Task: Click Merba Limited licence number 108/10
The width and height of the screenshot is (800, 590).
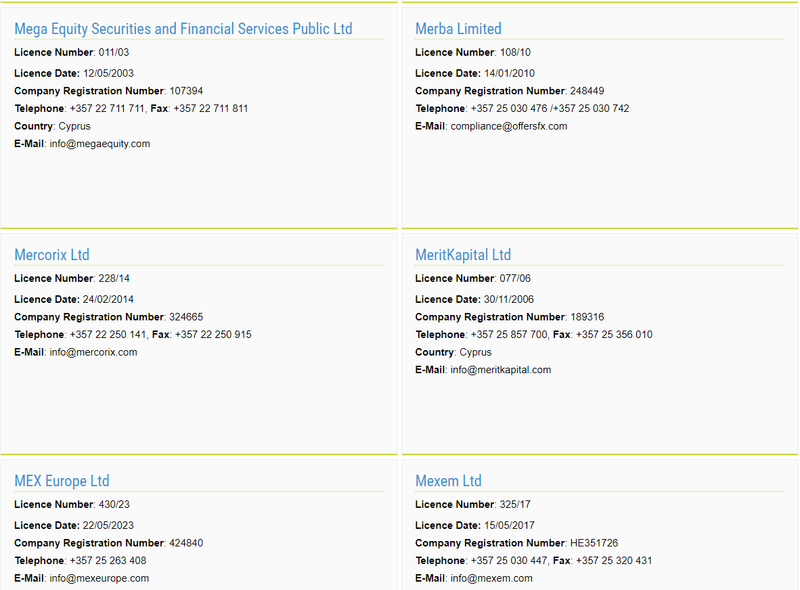Action: 515,52
